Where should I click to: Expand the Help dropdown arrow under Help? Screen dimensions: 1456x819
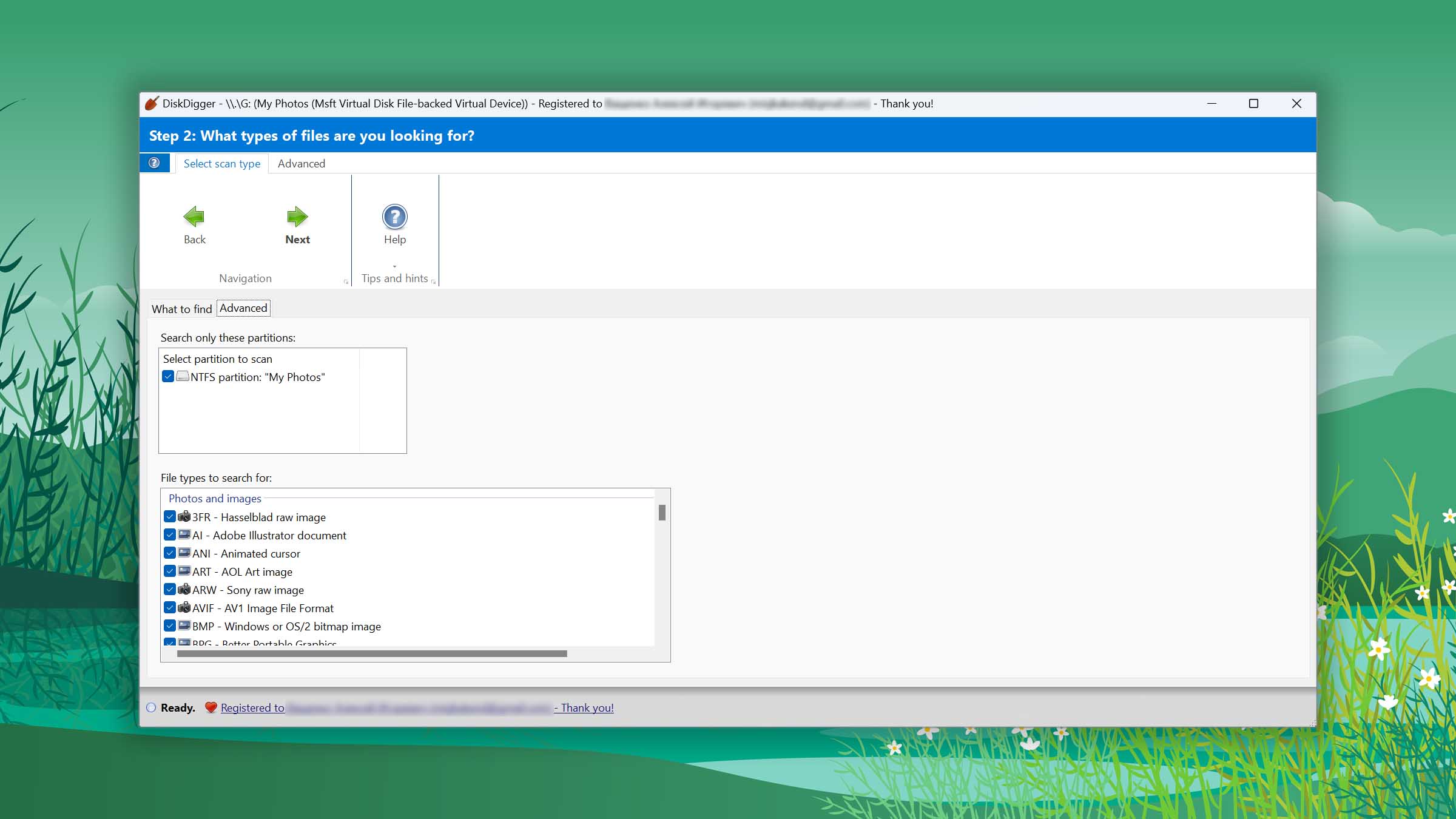click(x=394, y=266)
